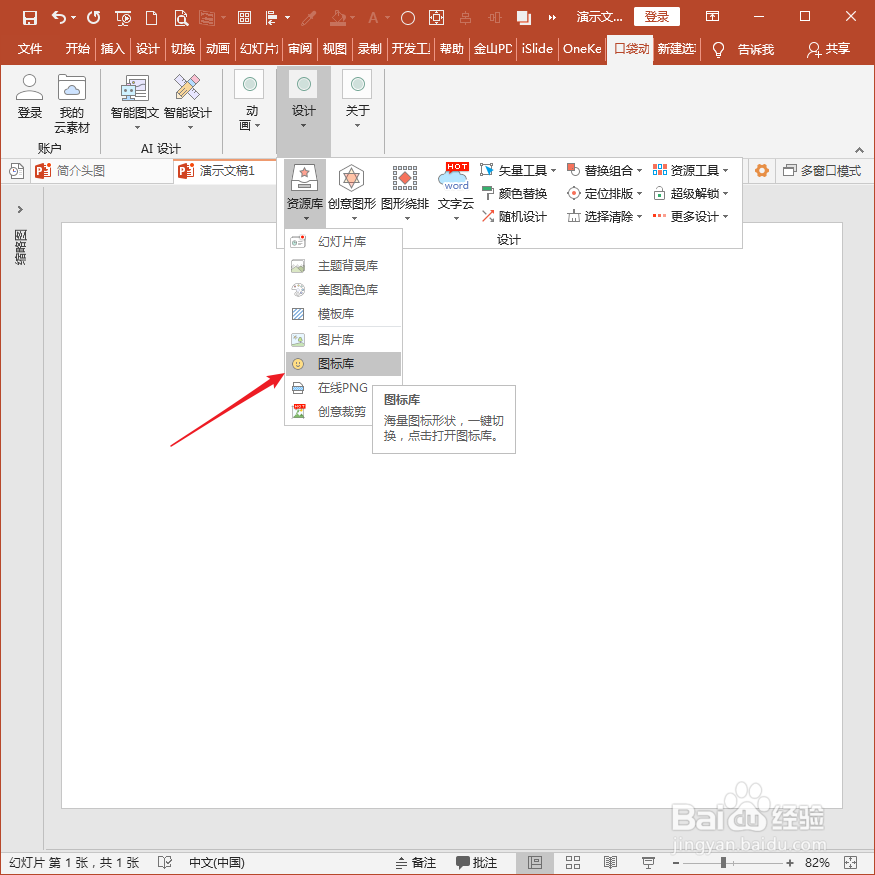This screenshot has height=875, width=875.
Task: Click zoom in plus button
Action: (790, 863)
